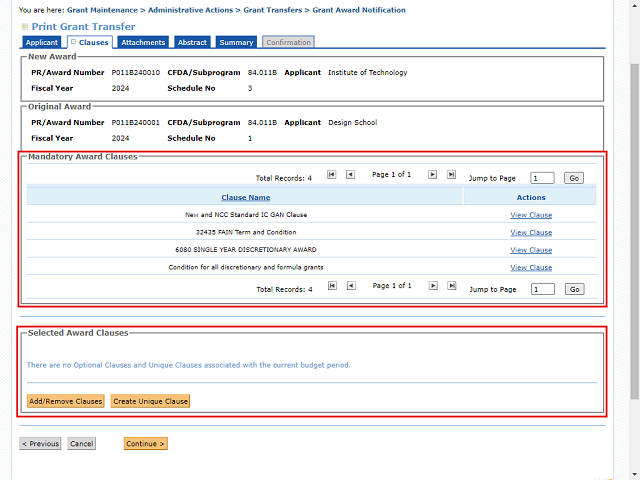This screenshot has height=480, width=640.
Task: Click the top previous-page arrow icon
Action: [350, 174]
